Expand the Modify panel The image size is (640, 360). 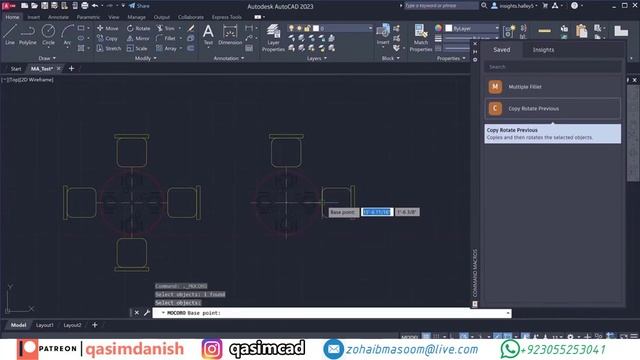click(146, 58)
